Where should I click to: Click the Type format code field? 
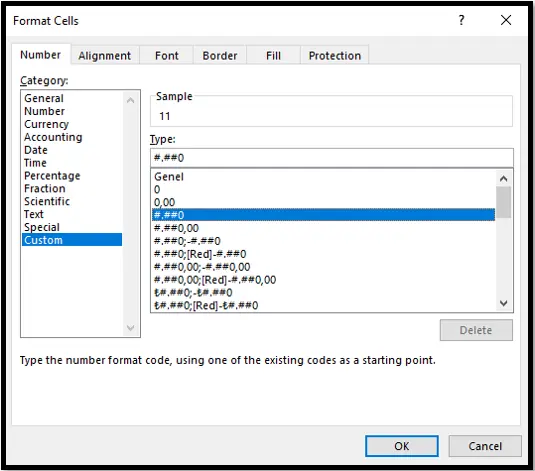(332, 158)
